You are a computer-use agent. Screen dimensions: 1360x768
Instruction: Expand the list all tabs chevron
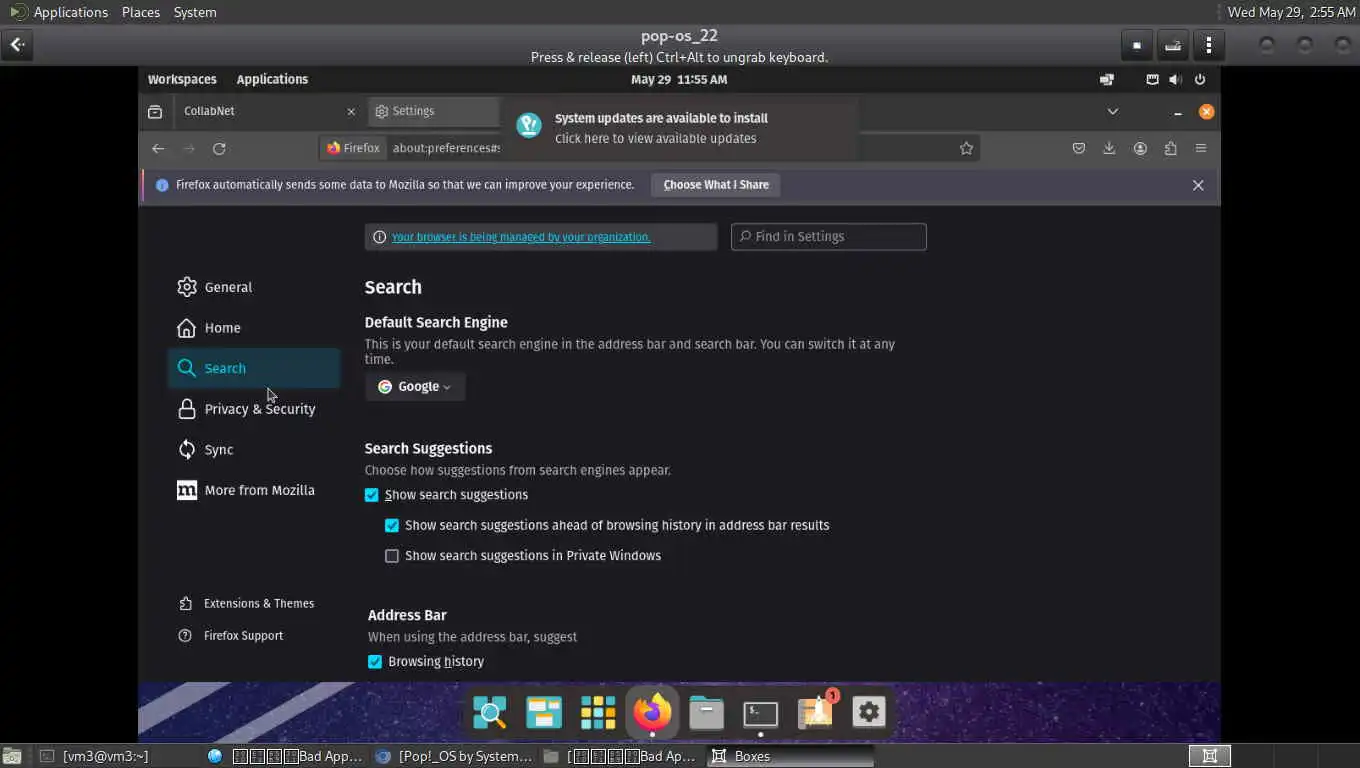1112,111
